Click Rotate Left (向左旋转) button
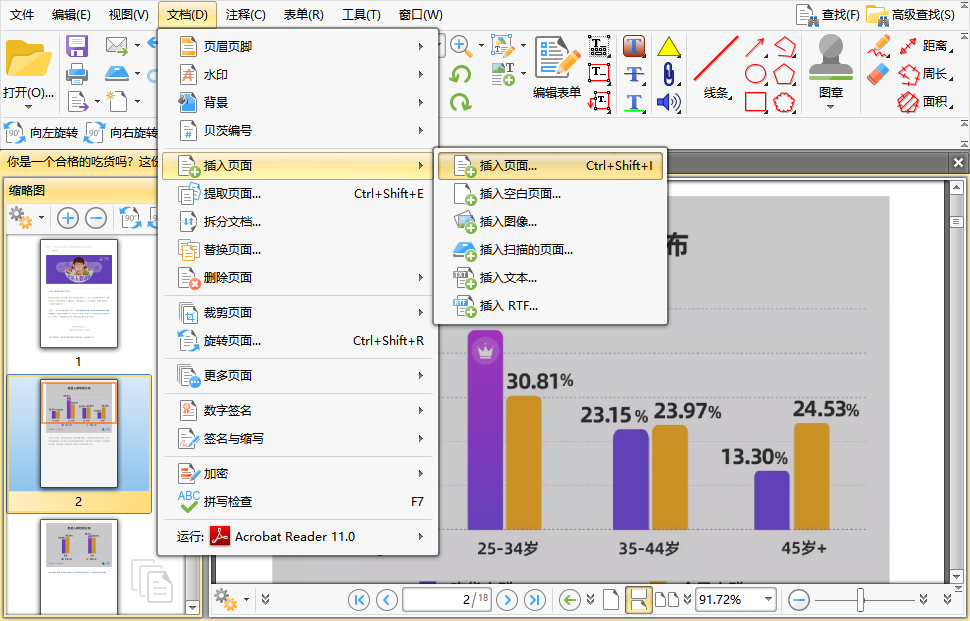This screenshot has width=970, height=621. pyautogui.click(x=41, y=132)
